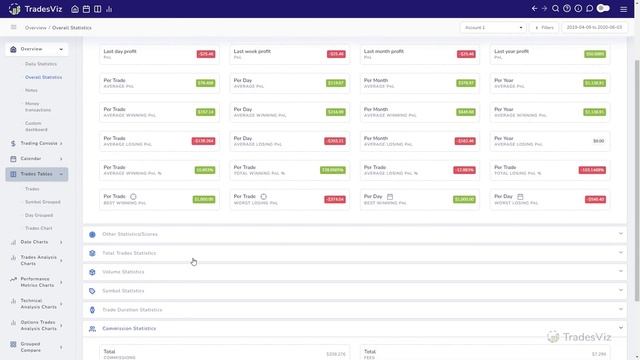The width and height of the screenshot is (640, 360).
Task: Expand Date Charts sidebar section
Action: (x=37, y=242)
